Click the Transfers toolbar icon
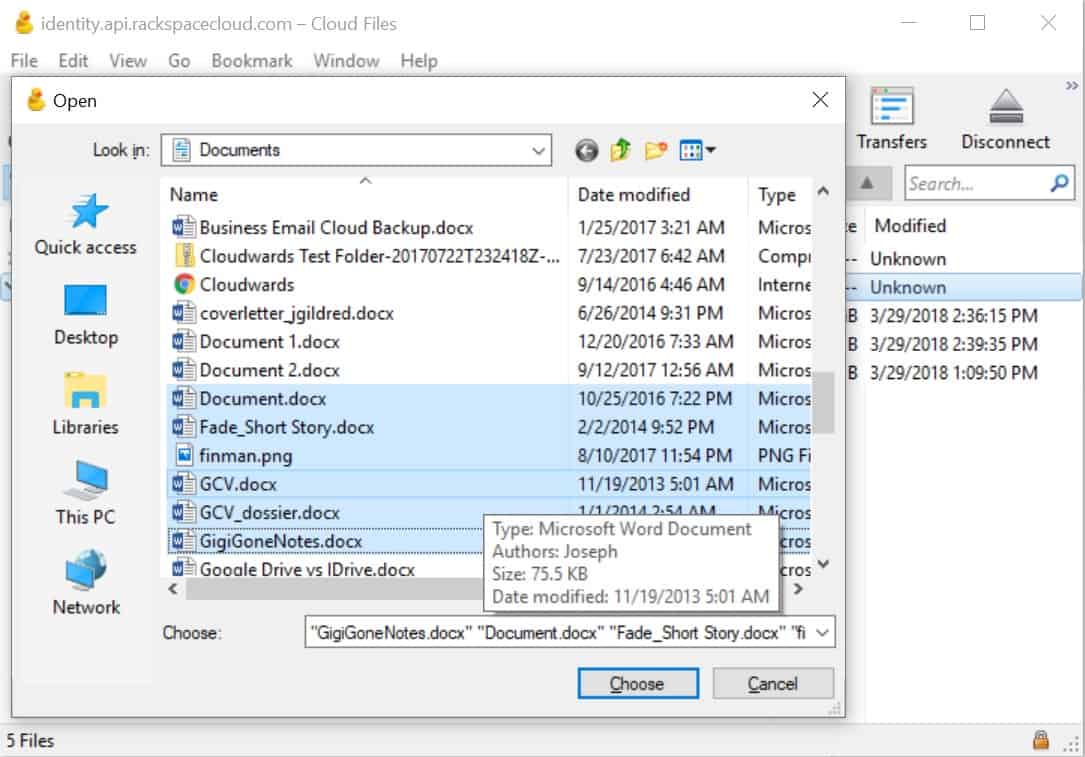This screenshot has height=757, width=1085. 891,119
